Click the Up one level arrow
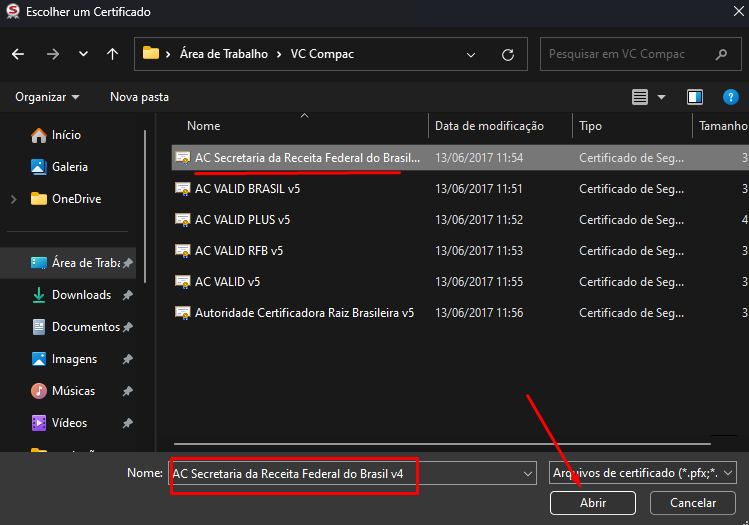Image resolution: width=749 pixels, height=525 pixels. (113, 54)
